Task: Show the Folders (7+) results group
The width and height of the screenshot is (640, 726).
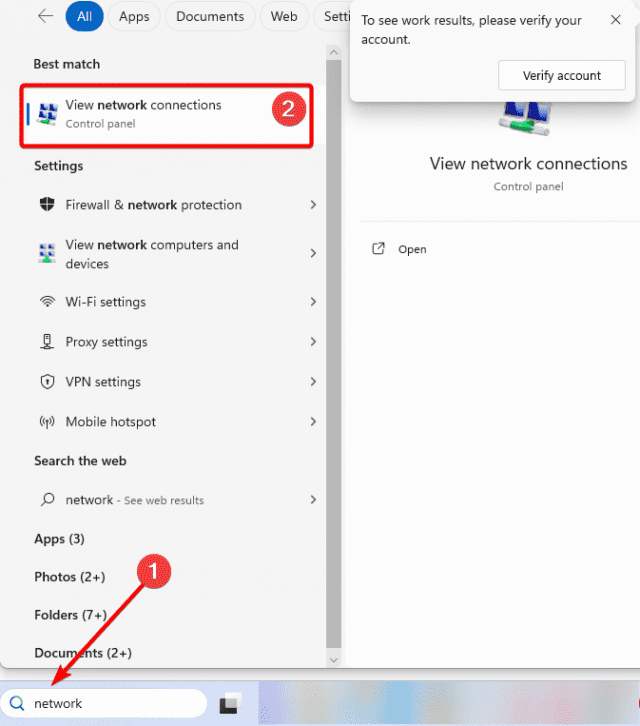Action: click(70, 615)
